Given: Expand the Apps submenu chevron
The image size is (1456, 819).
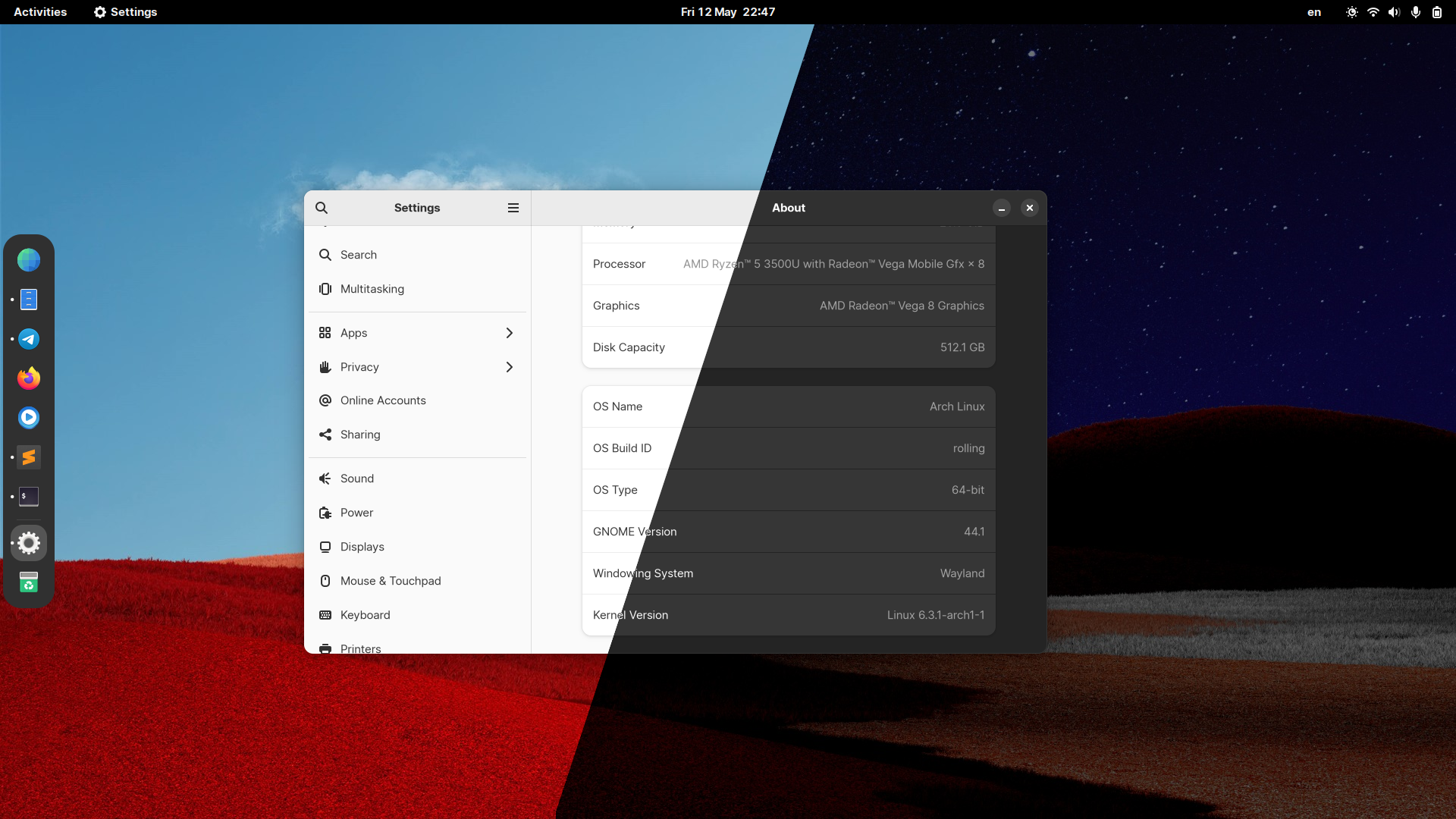Looking at the screenshot, I should tap(509, 333).
